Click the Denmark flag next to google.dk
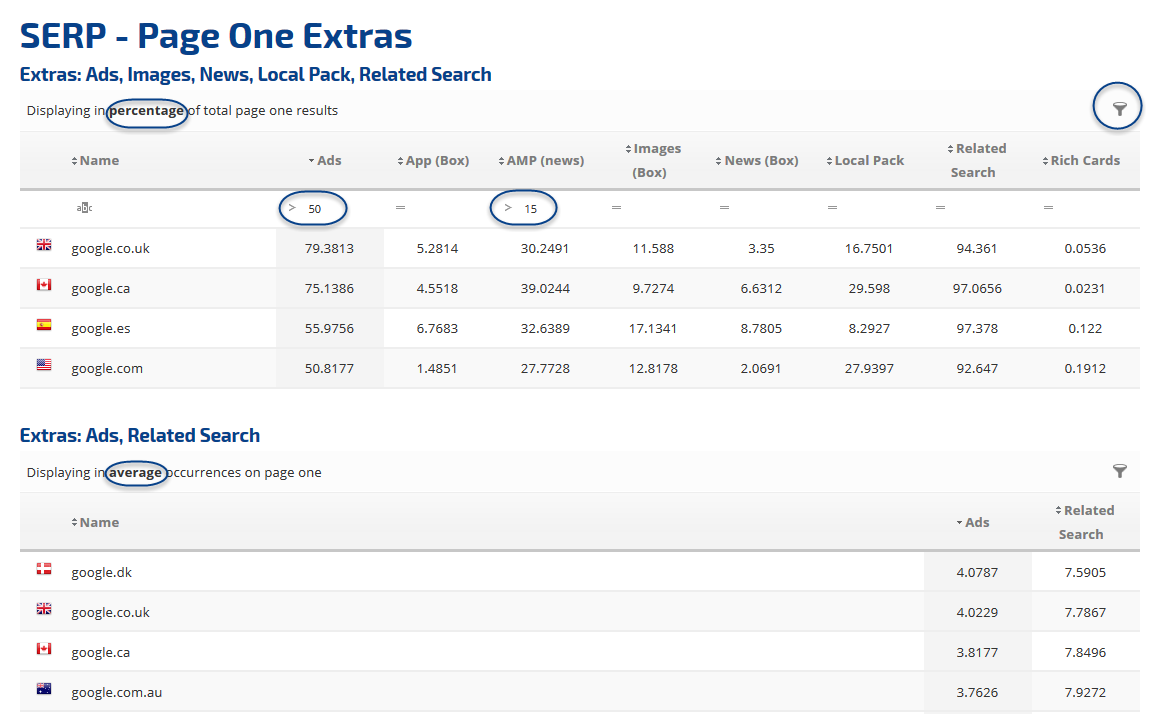1150x714 pixels. [44, 570]
